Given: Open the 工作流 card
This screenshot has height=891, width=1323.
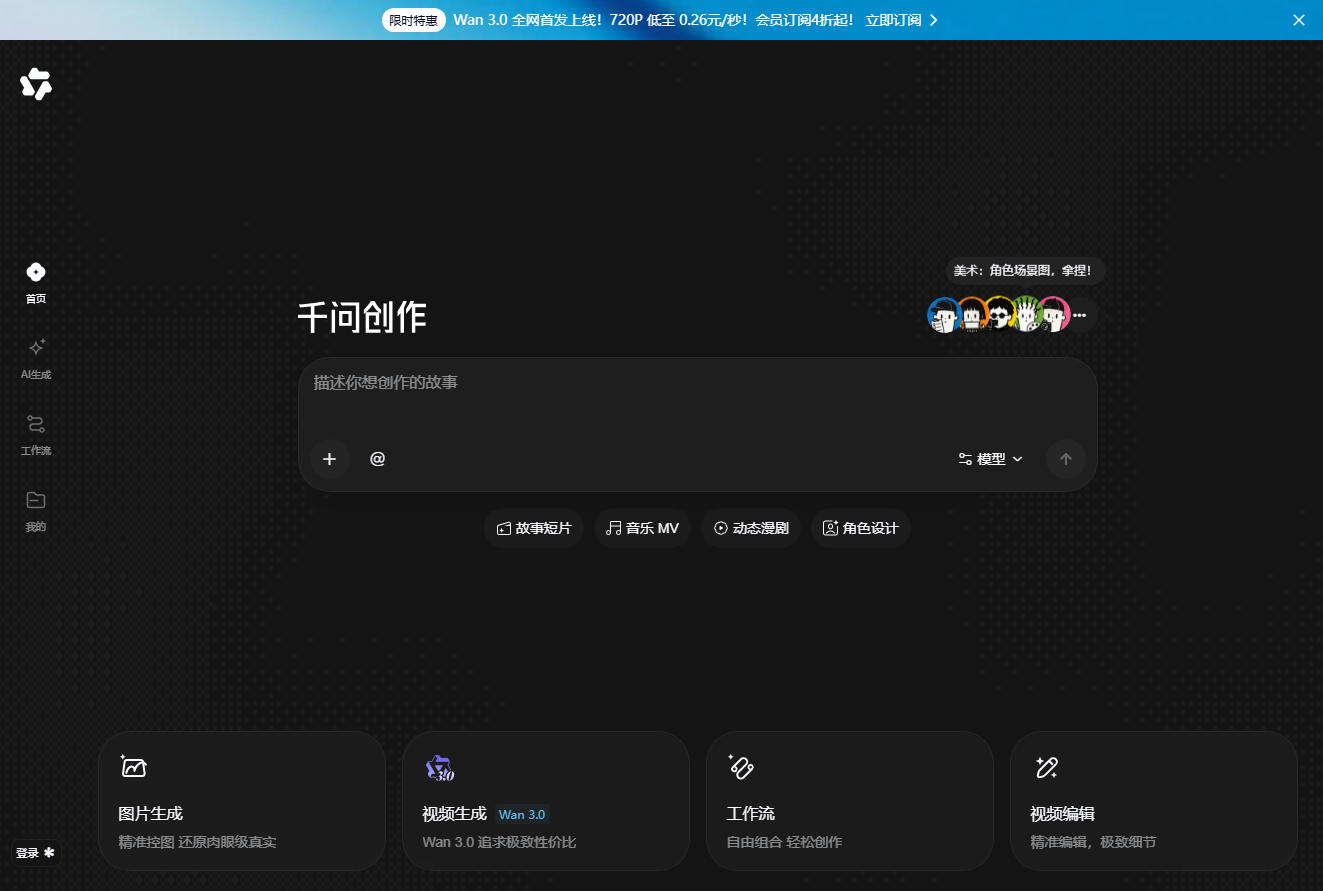Looking at the screenshot, I should (x=850, y=801).
